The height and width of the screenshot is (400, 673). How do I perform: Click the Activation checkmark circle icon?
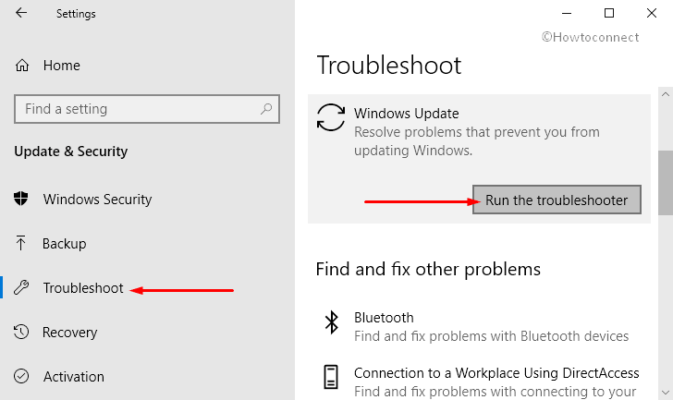coord(21,376)
